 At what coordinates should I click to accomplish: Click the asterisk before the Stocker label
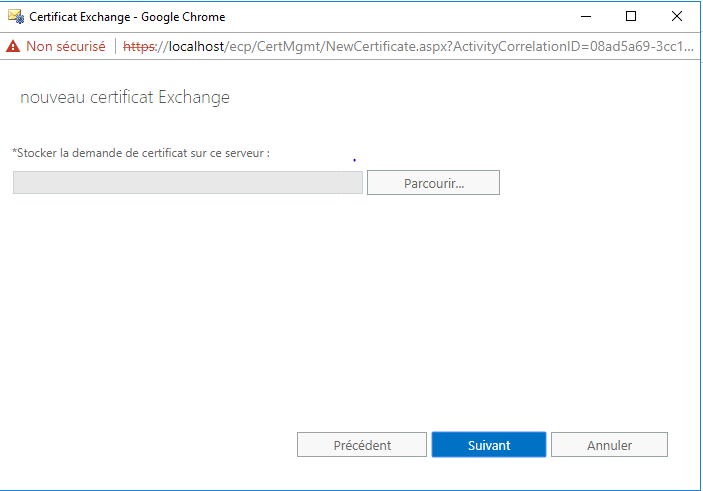pos(14,151)
